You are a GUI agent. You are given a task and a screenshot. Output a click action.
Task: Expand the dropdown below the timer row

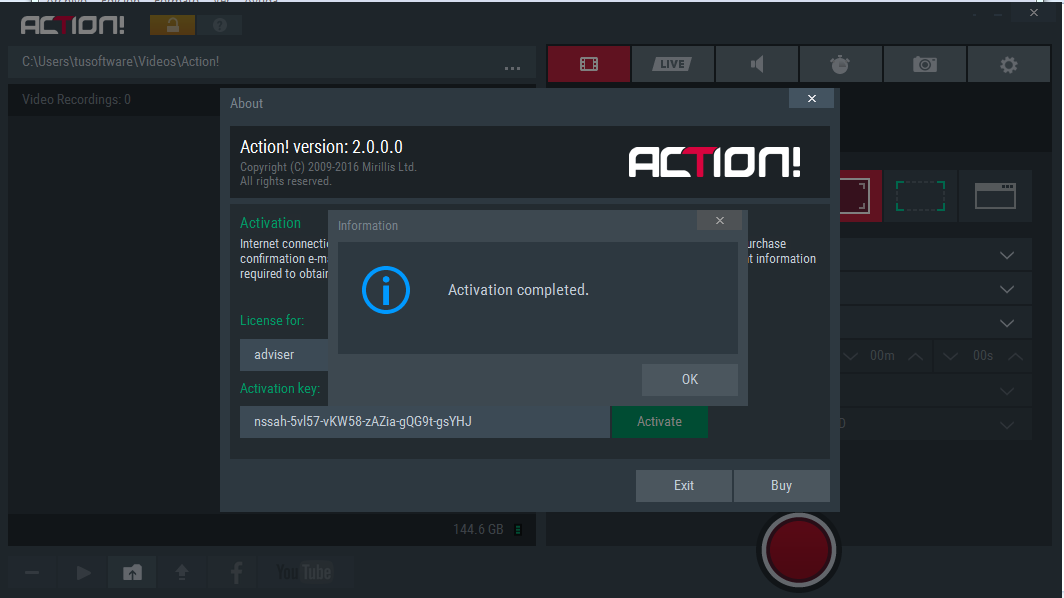[1007, 391]
